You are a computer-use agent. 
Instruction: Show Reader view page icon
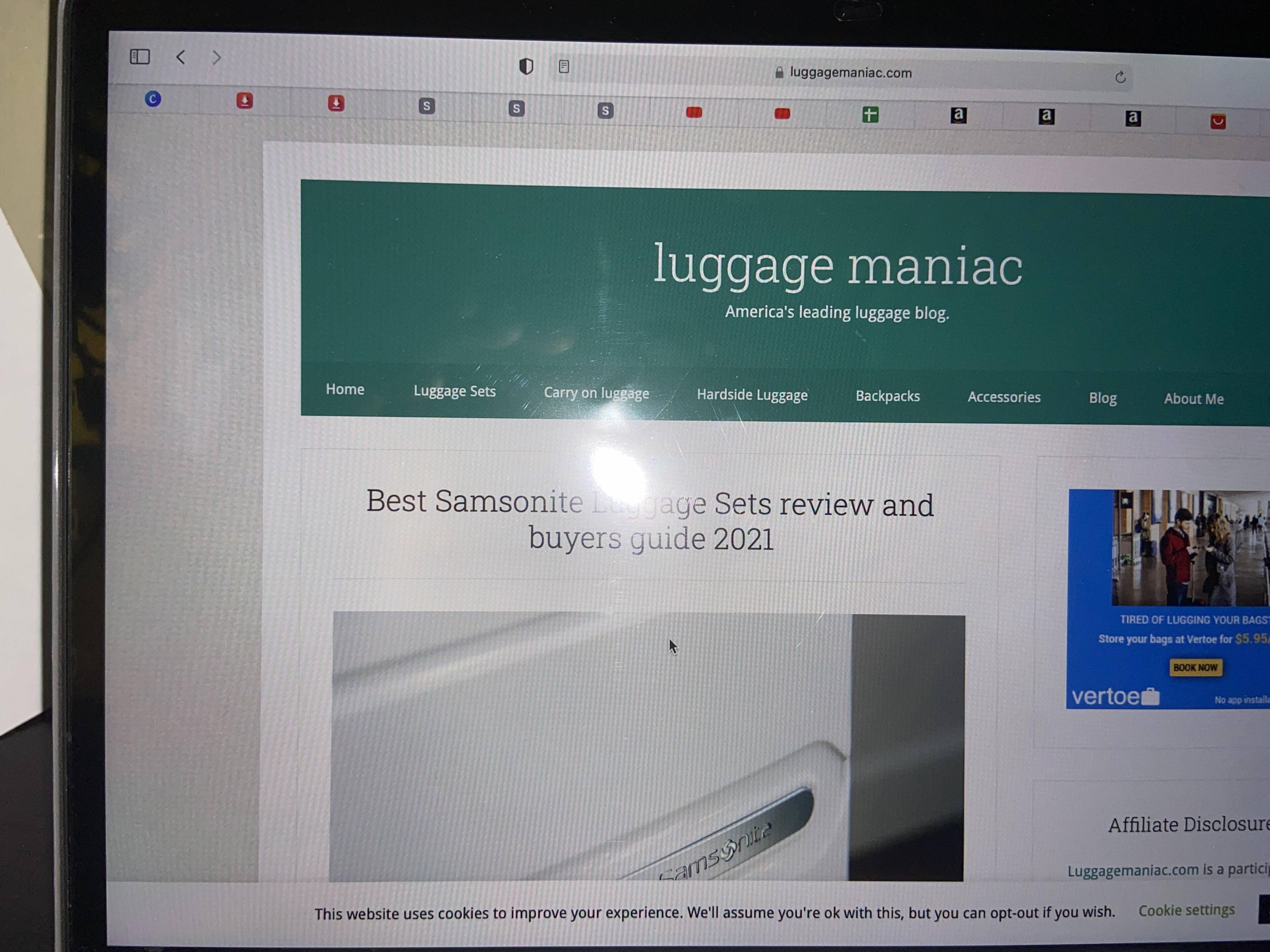564,66
